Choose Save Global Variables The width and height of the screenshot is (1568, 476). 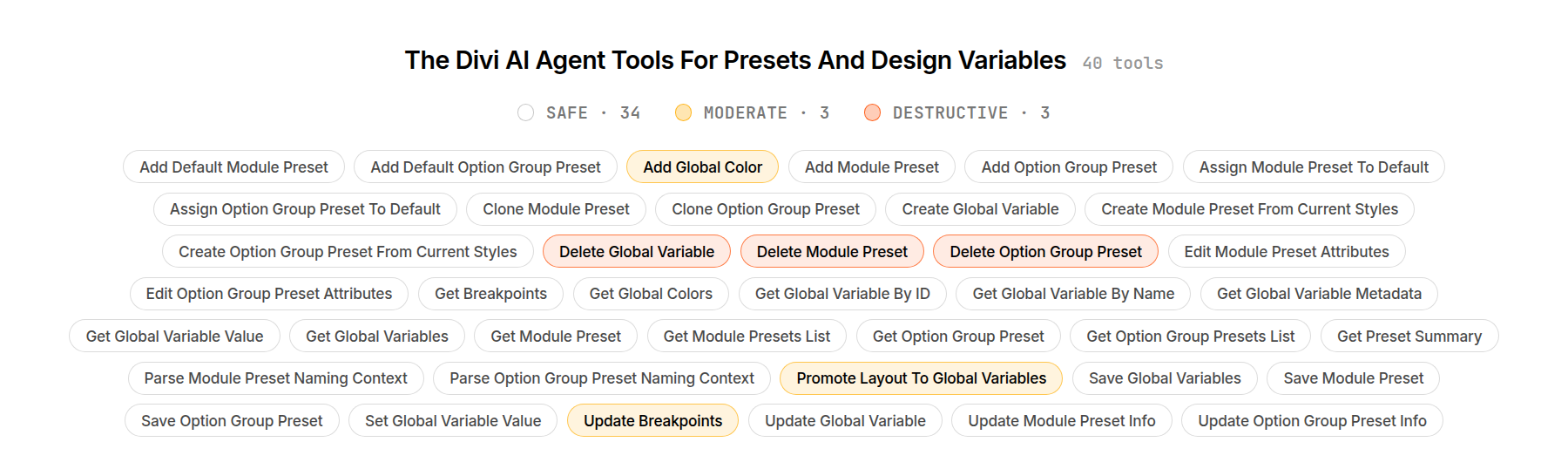(x=1165, y=378)
